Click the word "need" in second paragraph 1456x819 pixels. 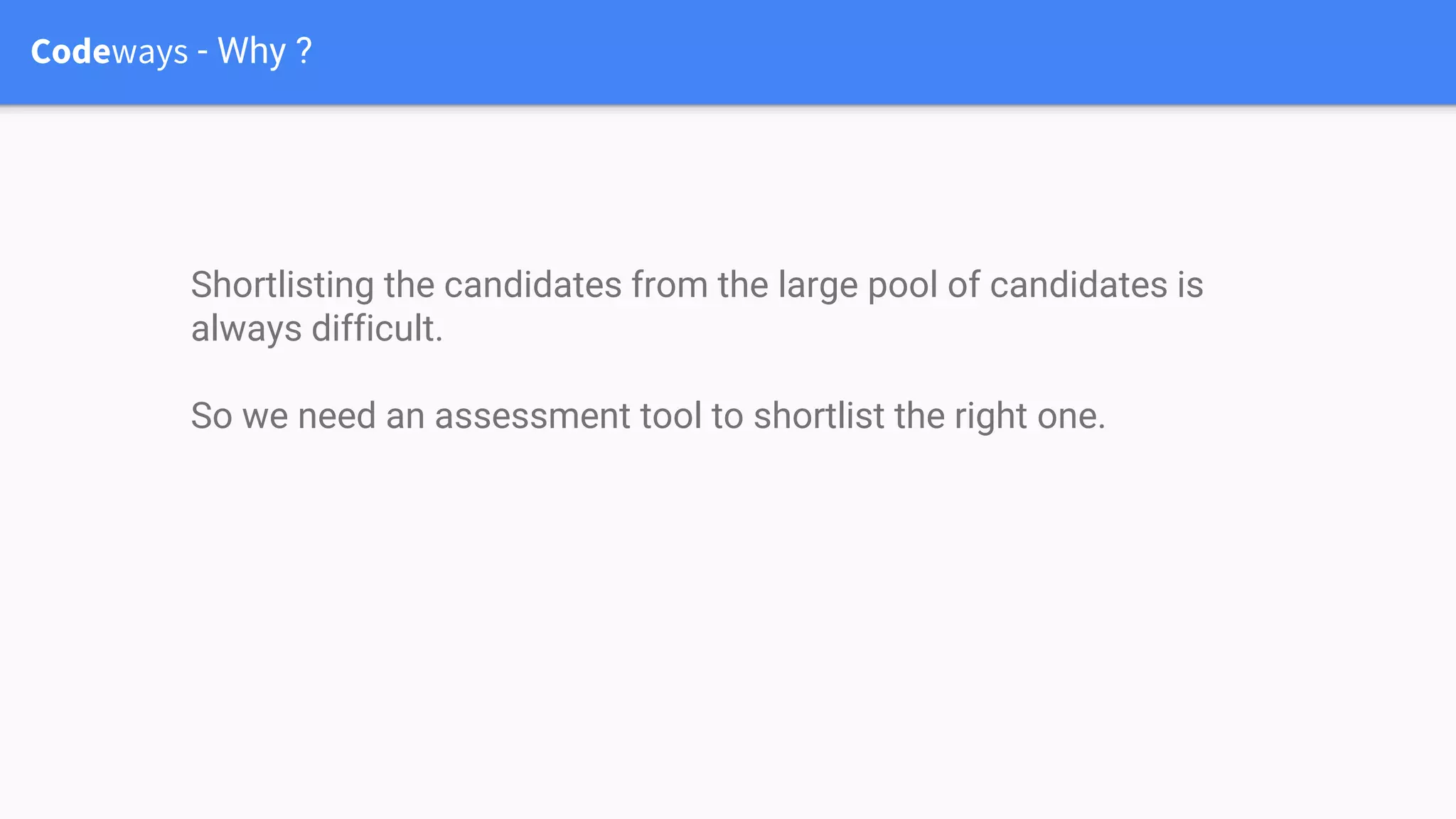336,416
